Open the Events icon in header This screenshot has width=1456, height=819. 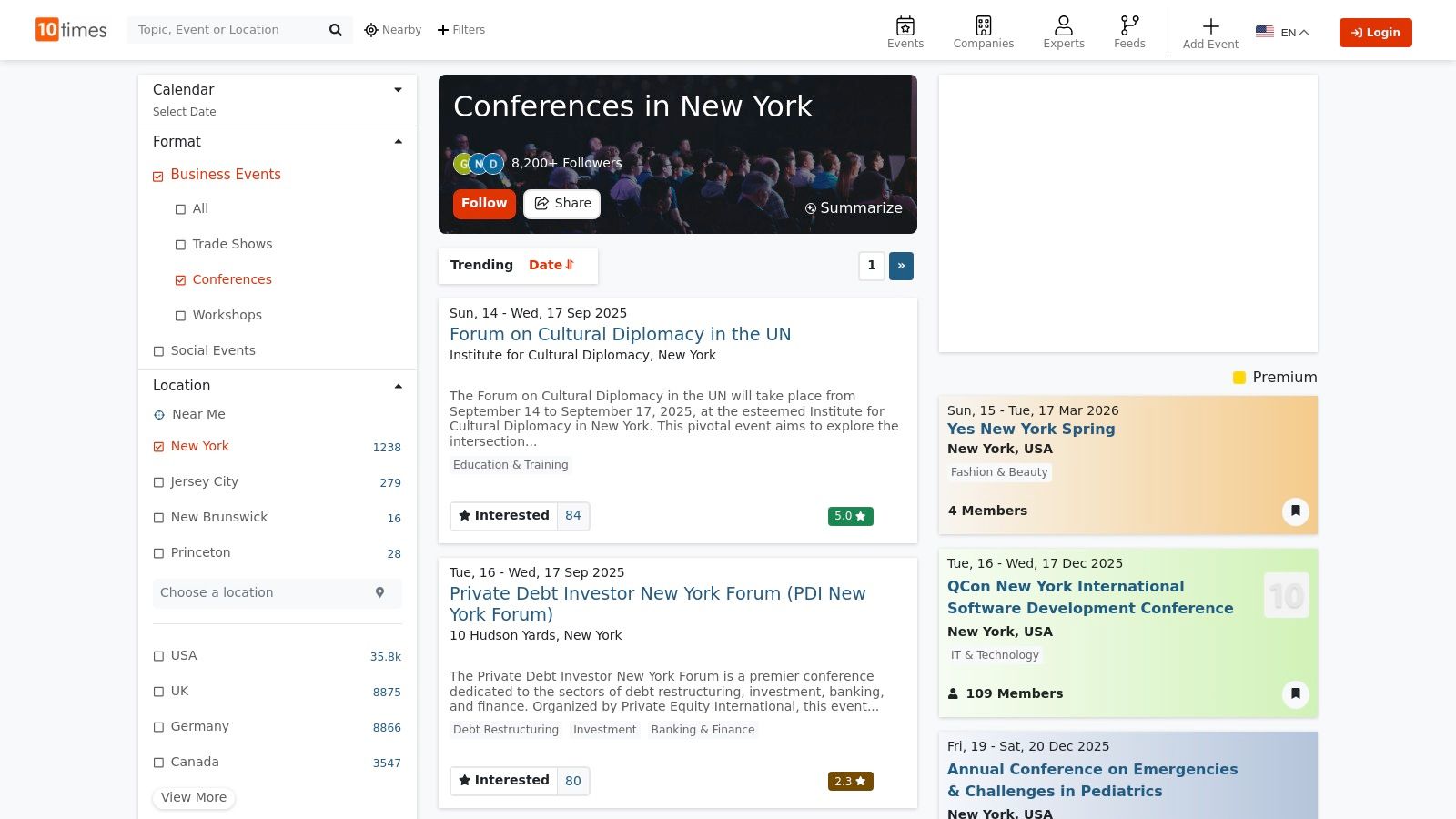coord(905,25)
